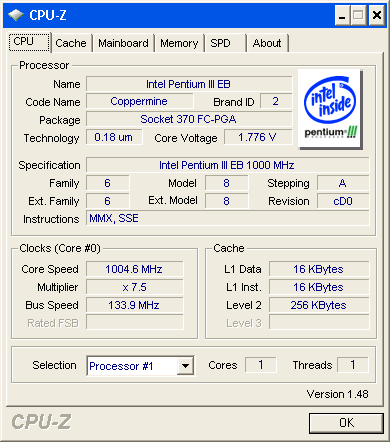Screen dimensions: 390x442
Task: Click the disabled maximize button
Action: [x=359, y=15]
